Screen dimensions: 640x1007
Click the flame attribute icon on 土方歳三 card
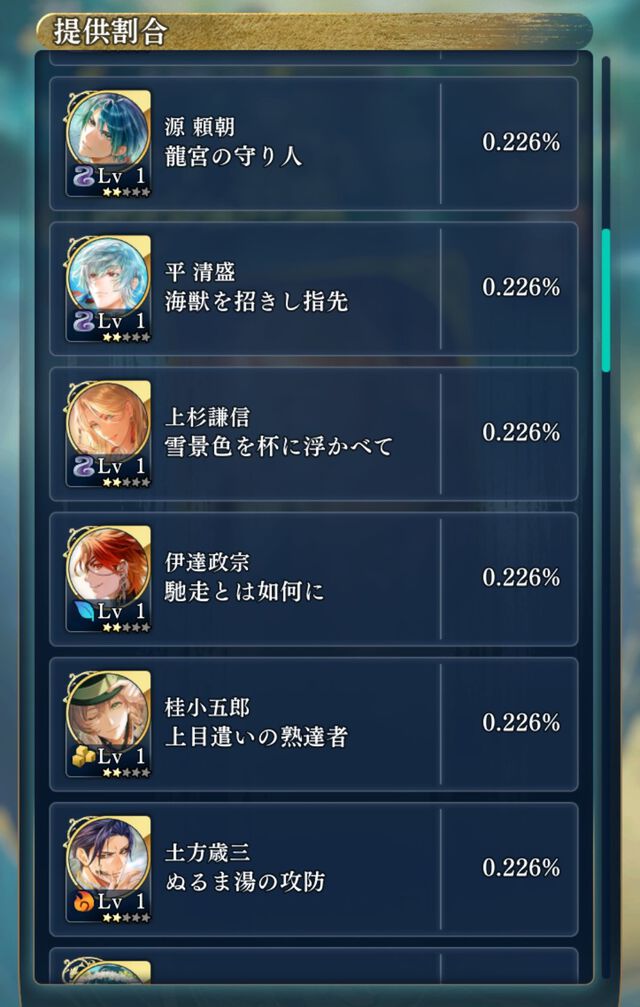click(x=83, y=902)
